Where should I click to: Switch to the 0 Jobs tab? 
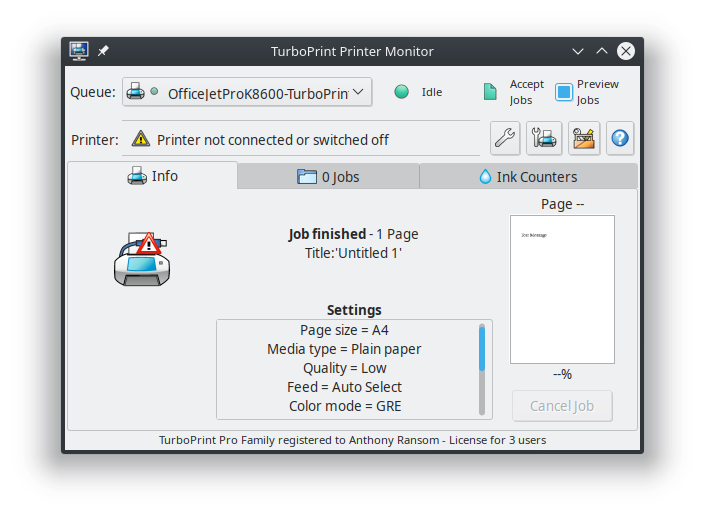(x=328, y=177)
